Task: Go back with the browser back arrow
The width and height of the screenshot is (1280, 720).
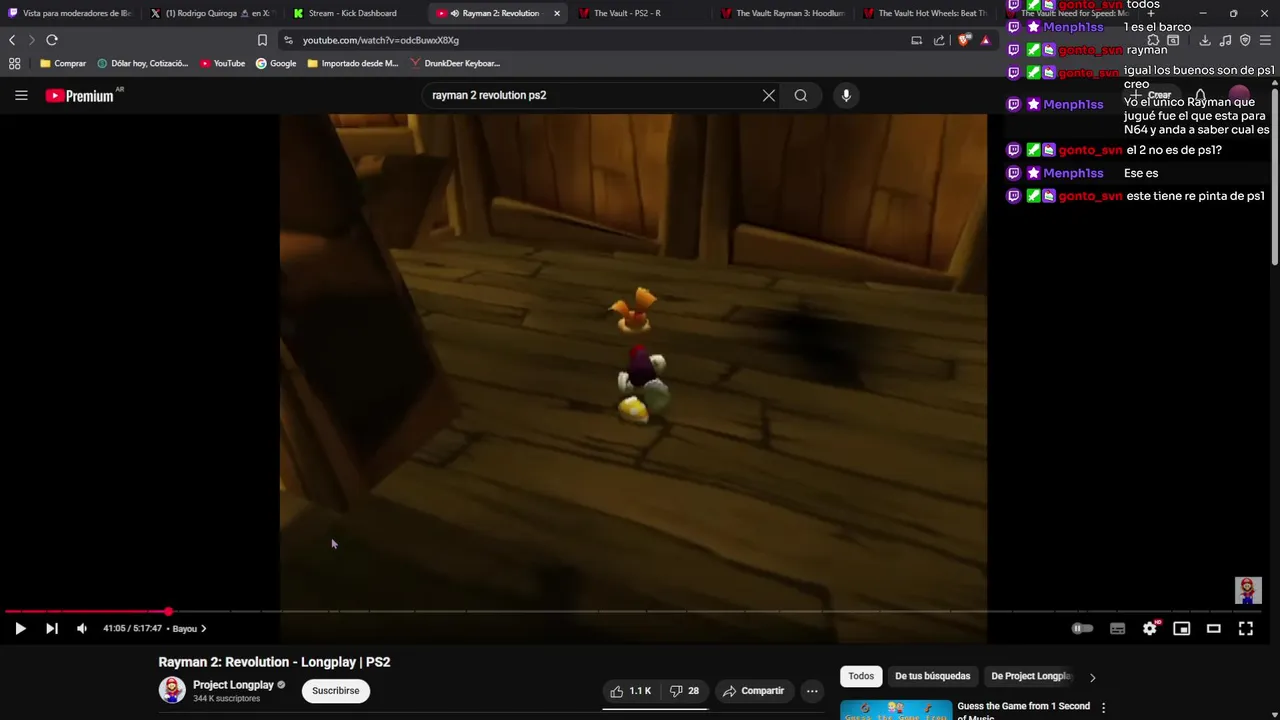Action: coord(12,40)
